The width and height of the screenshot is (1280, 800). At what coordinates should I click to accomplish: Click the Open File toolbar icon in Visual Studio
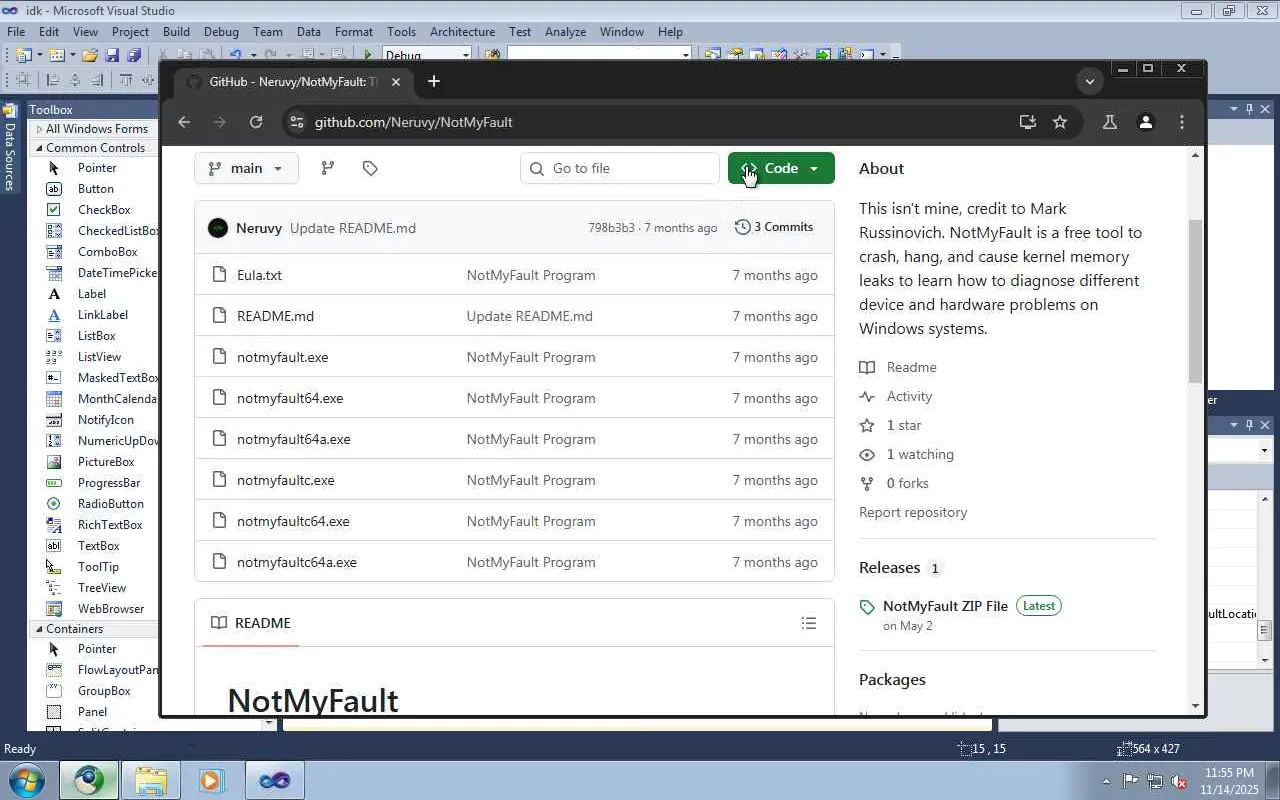[x=90, y=55]
